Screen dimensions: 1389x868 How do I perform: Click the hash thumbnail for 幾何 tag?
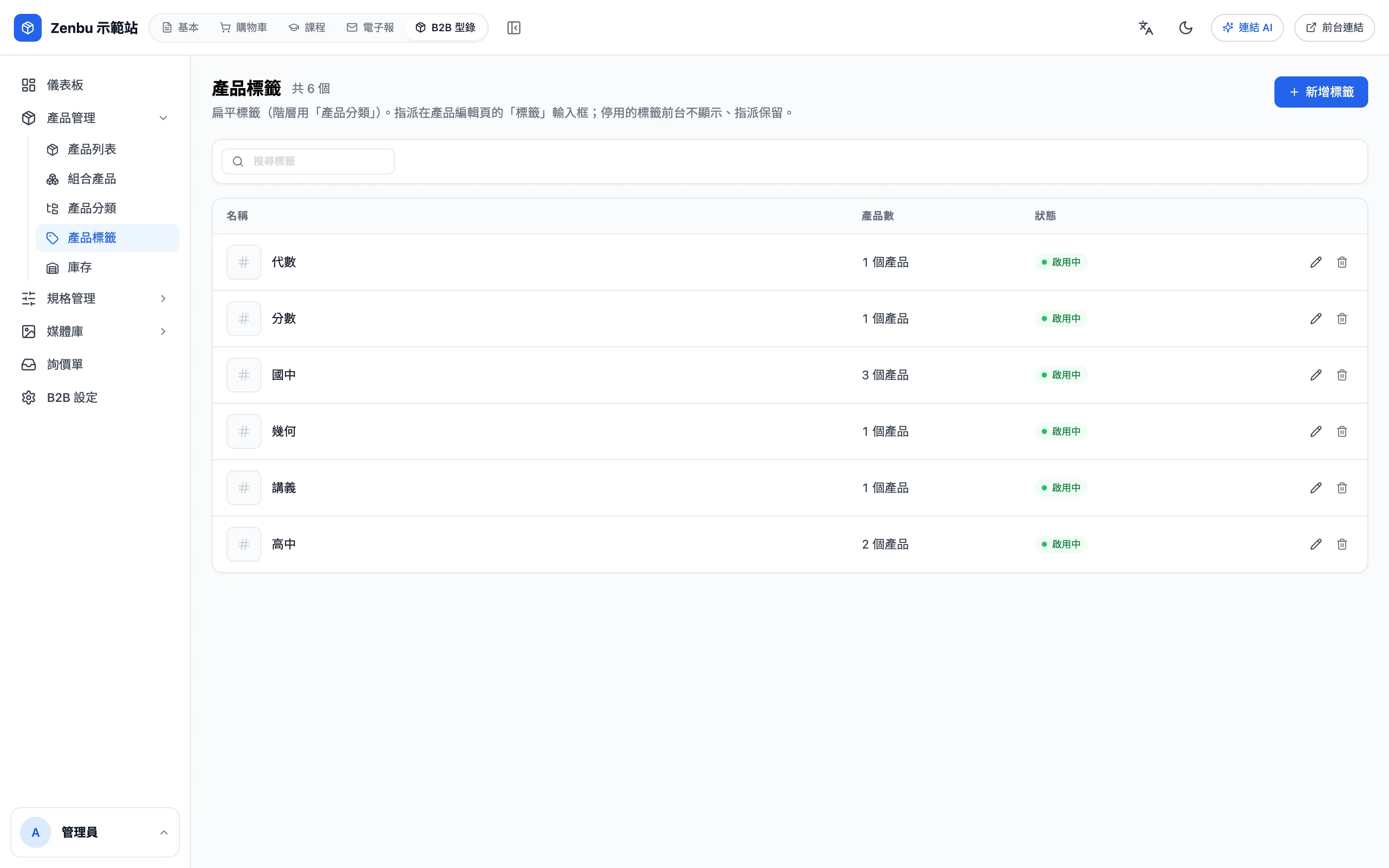(244, 431)
